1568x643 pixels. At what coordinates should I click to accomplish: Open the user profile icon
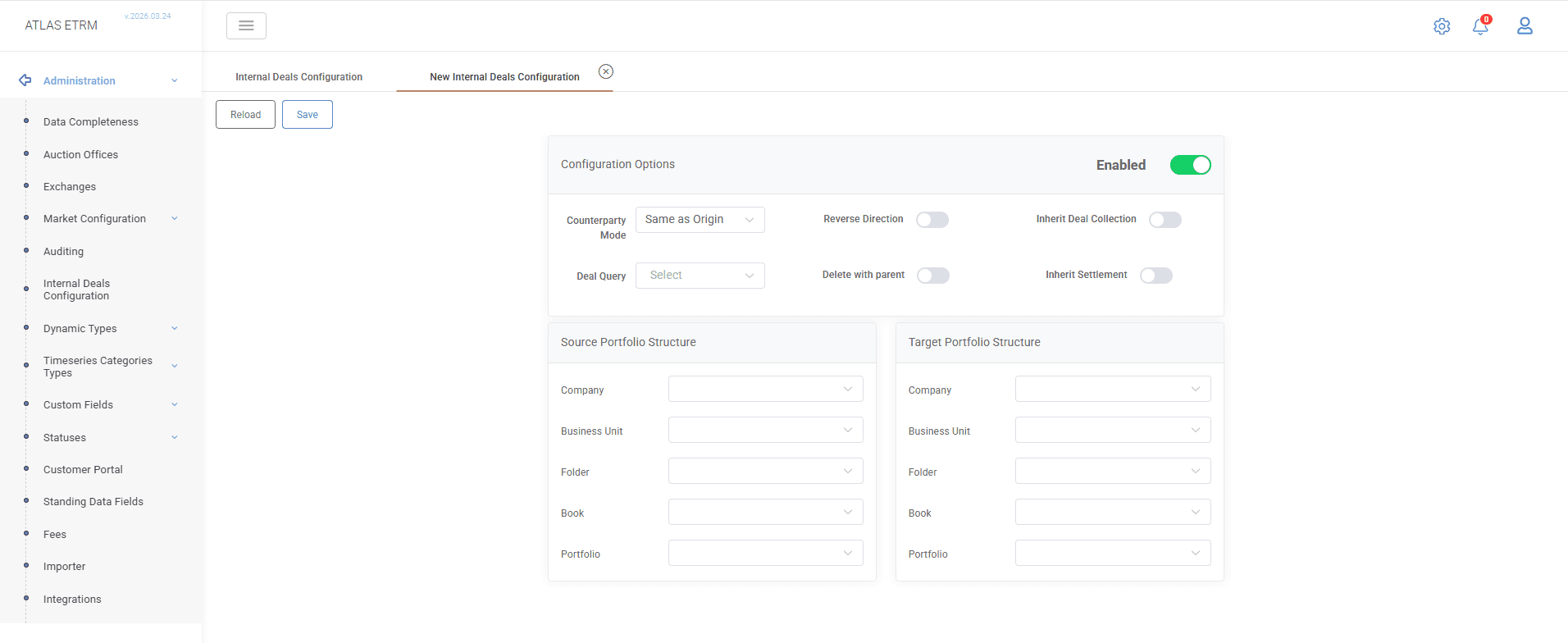coord(1525,26)
